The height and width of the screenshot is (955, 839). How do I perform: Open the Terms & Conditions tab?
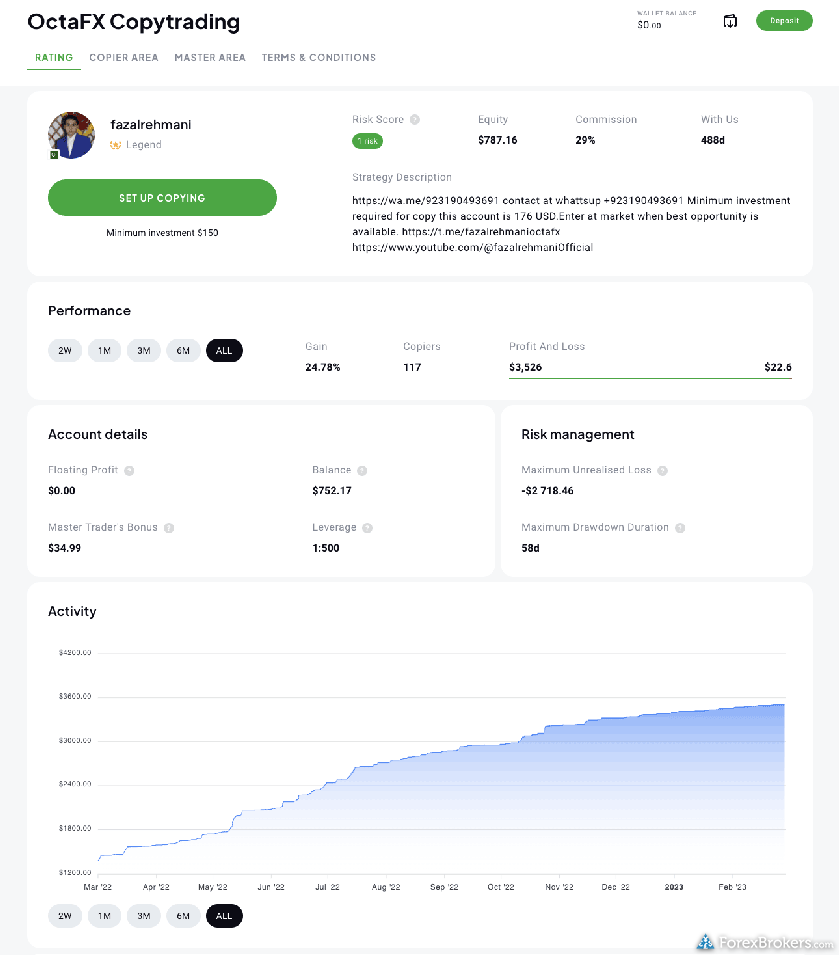coord(319,58)
